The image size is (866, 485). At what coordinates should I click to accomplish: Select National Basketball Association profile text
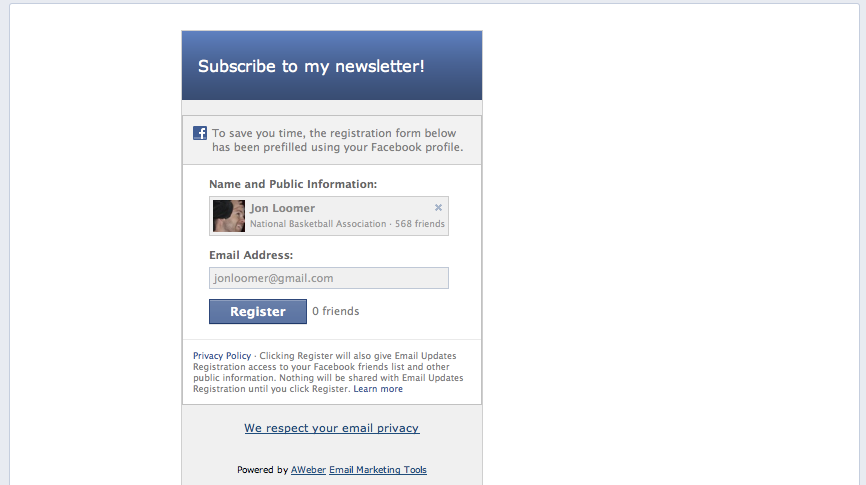click(x=318, y=224)
